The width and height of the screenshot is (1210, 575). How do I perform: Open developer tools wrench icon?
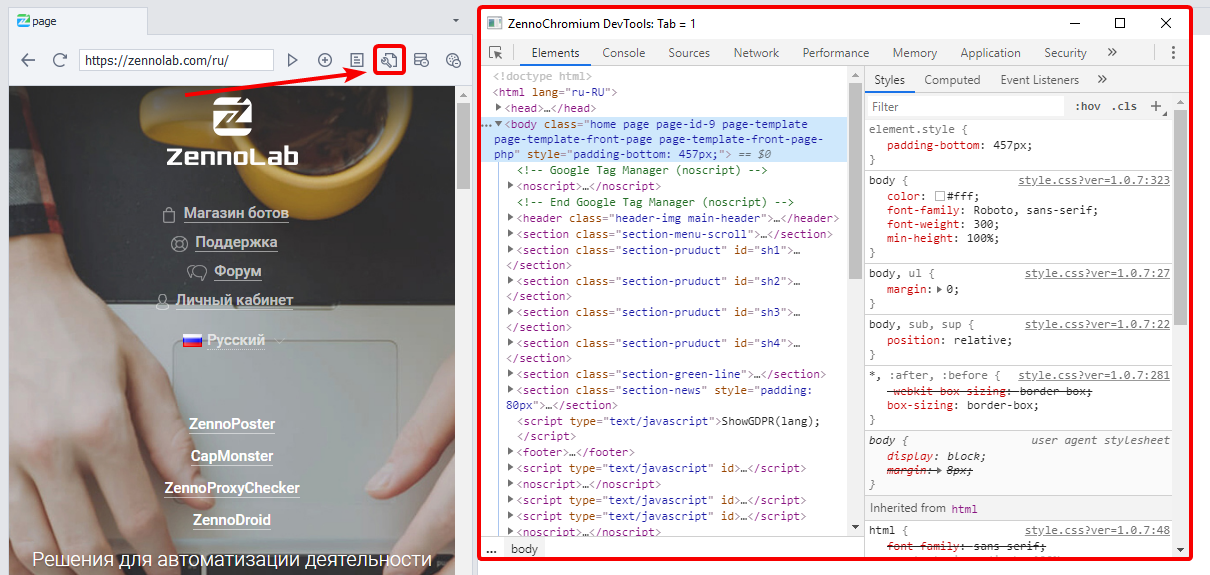[x=389, y=60]
